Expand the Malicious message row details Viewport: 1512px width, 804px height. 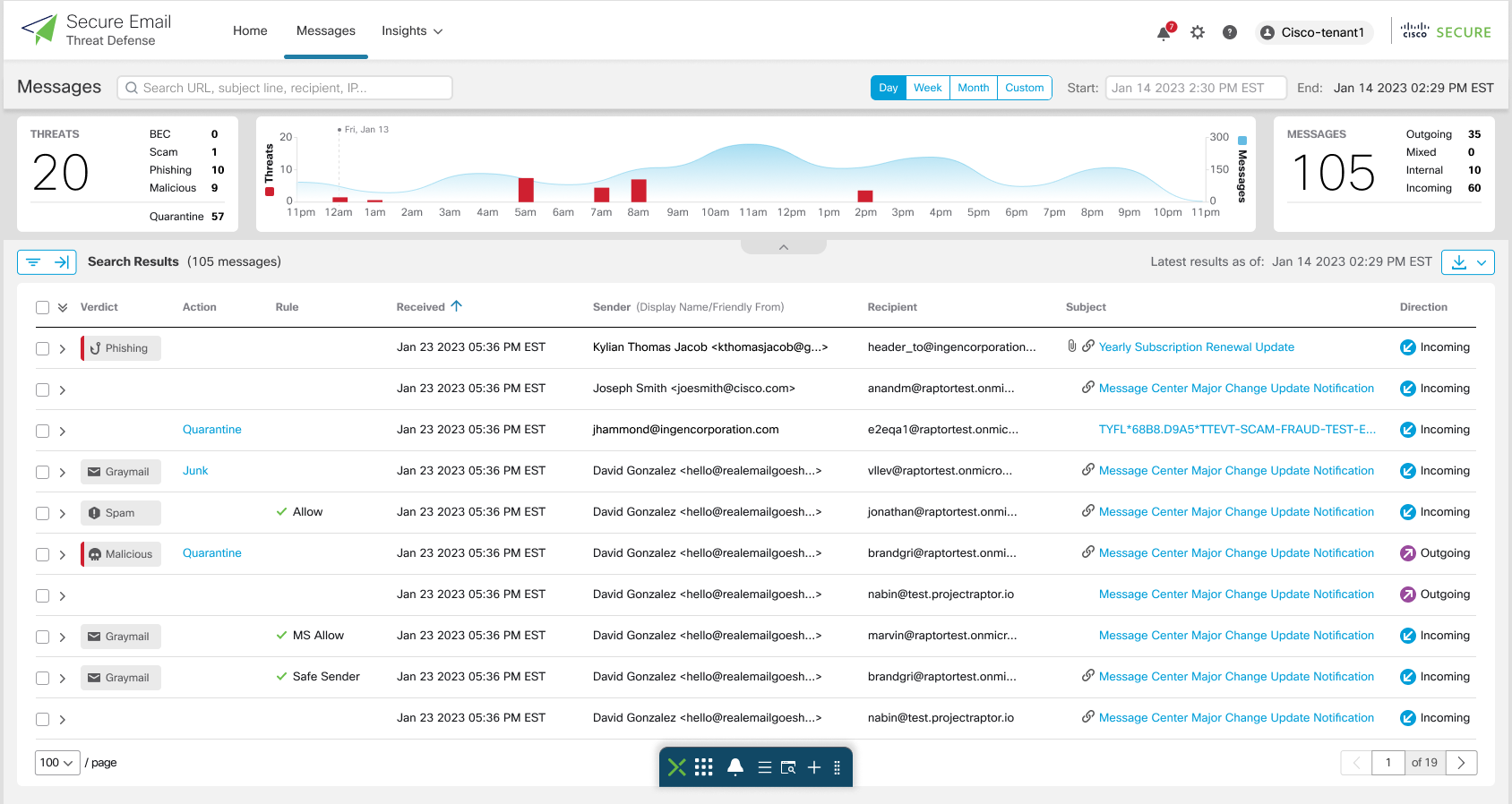pos(63,554)
